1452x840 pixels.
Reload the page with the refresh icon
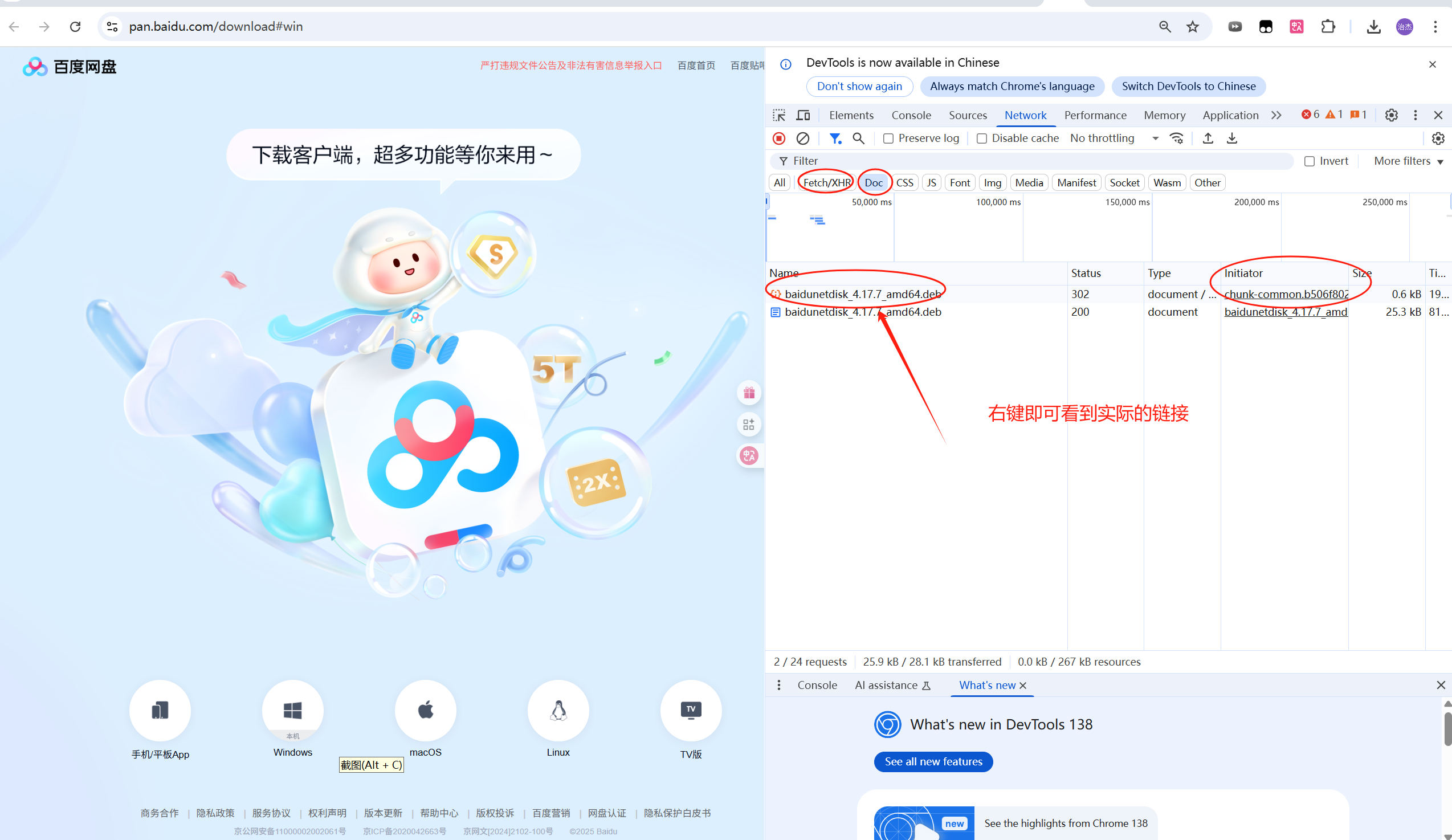pyautogui.click(x=75, y=27)
